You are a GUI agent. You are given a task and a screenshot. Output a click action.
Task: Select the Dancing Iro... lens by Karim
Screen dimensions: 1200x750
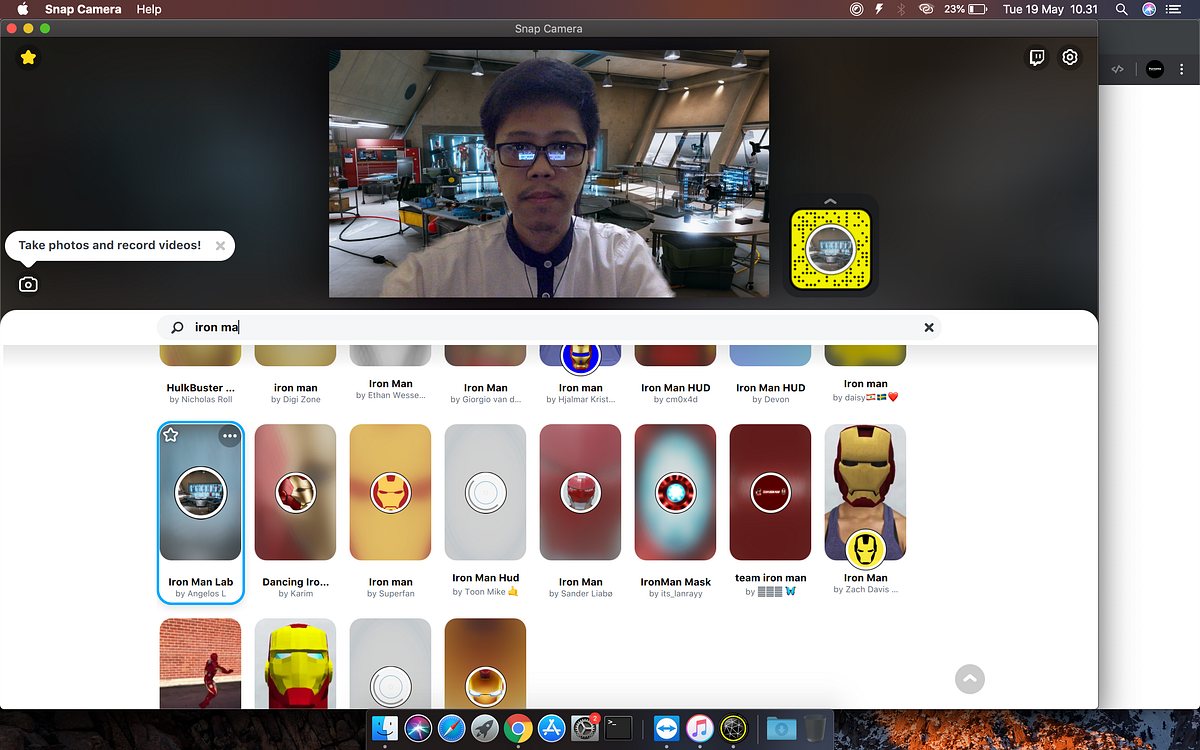point(296,511)
